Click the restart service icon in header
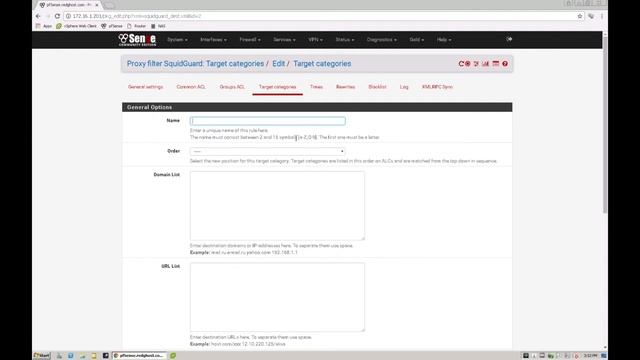Image resolution: width=640 pixels, height=360 pixels. [x=461, y=64]
